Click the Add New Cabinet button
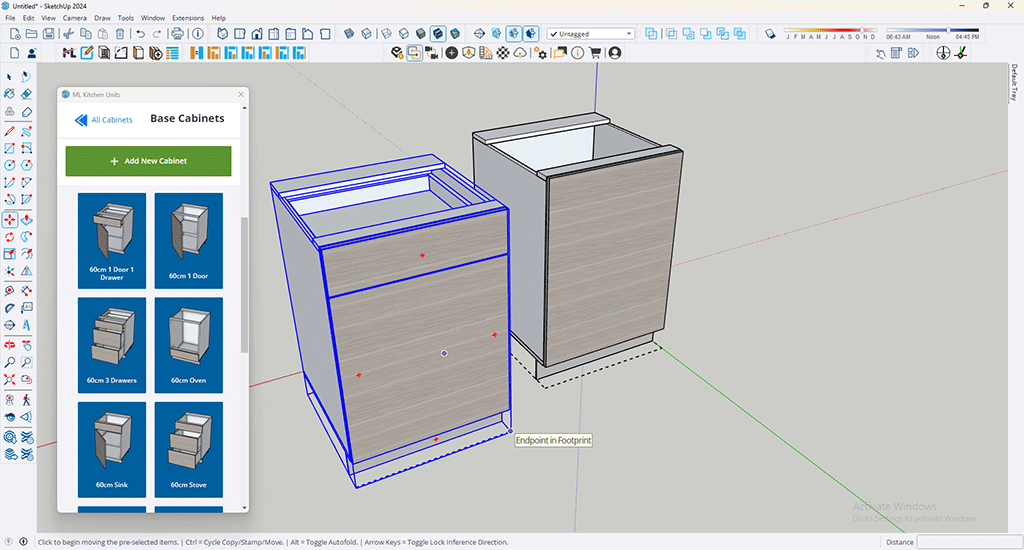1024x550 pixels. pos(148,161)
